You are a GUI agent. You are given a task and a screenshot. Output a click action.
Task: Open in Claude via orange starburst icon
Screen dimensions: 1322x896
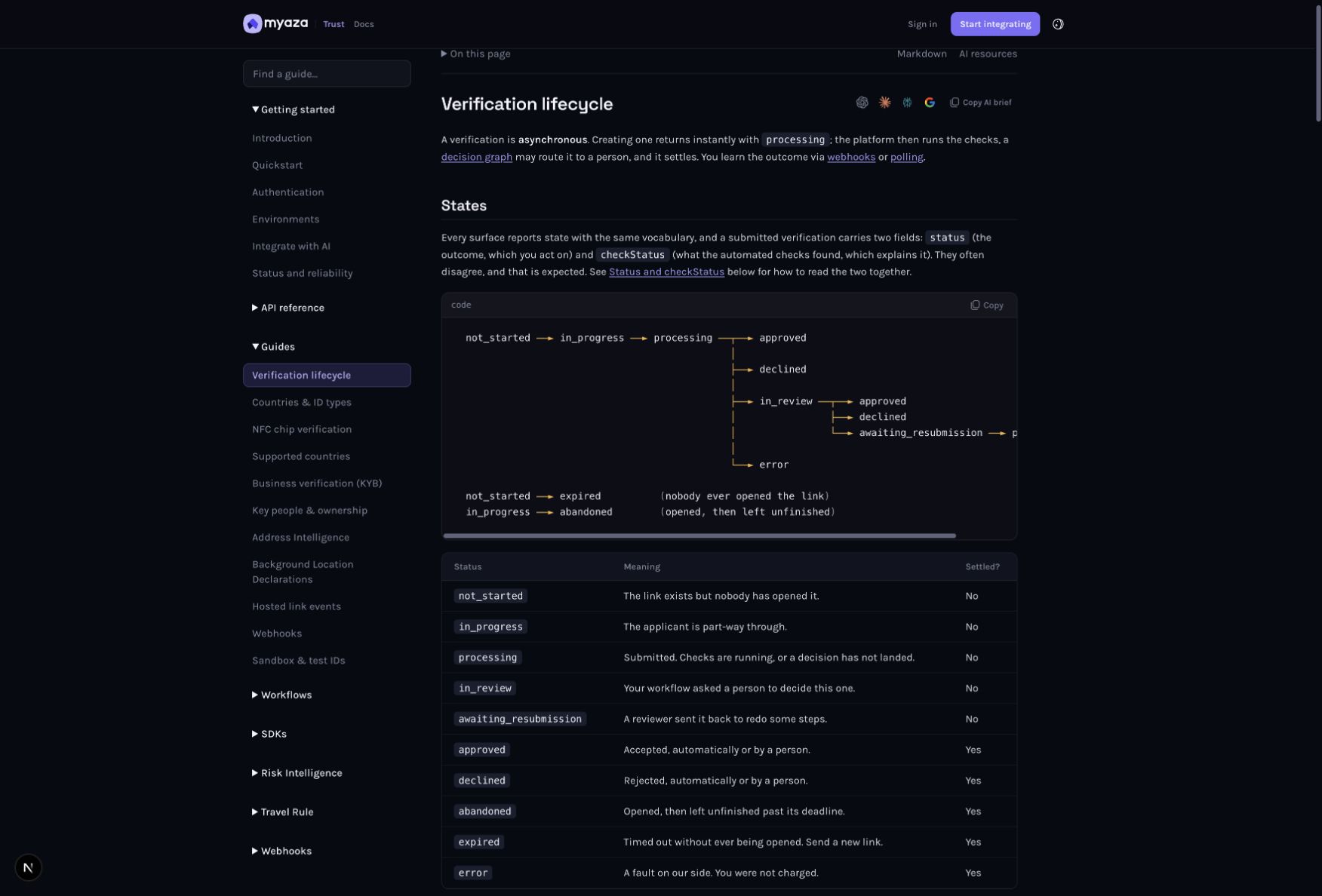[884, 103]
